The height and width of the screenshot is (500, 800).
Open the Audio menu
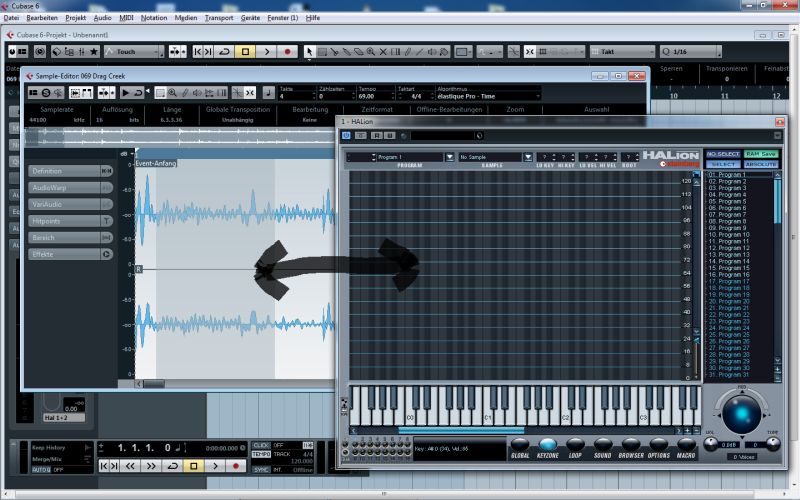(102, 18)
